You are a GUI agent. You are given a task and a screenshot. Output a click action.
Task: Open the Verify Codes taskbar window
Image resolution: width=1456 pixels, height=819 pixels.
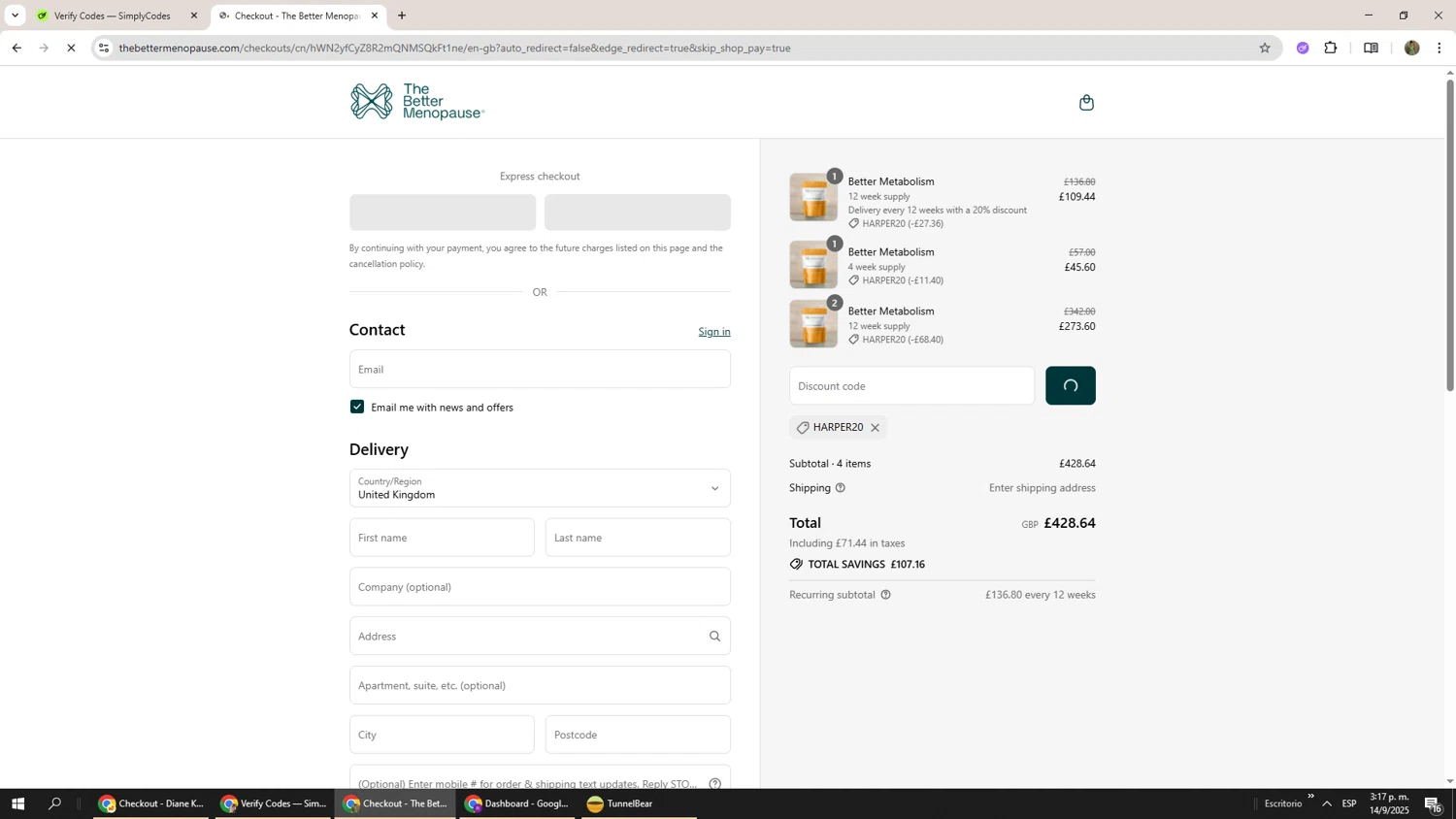pyautogui.click(x=273, y=803)
